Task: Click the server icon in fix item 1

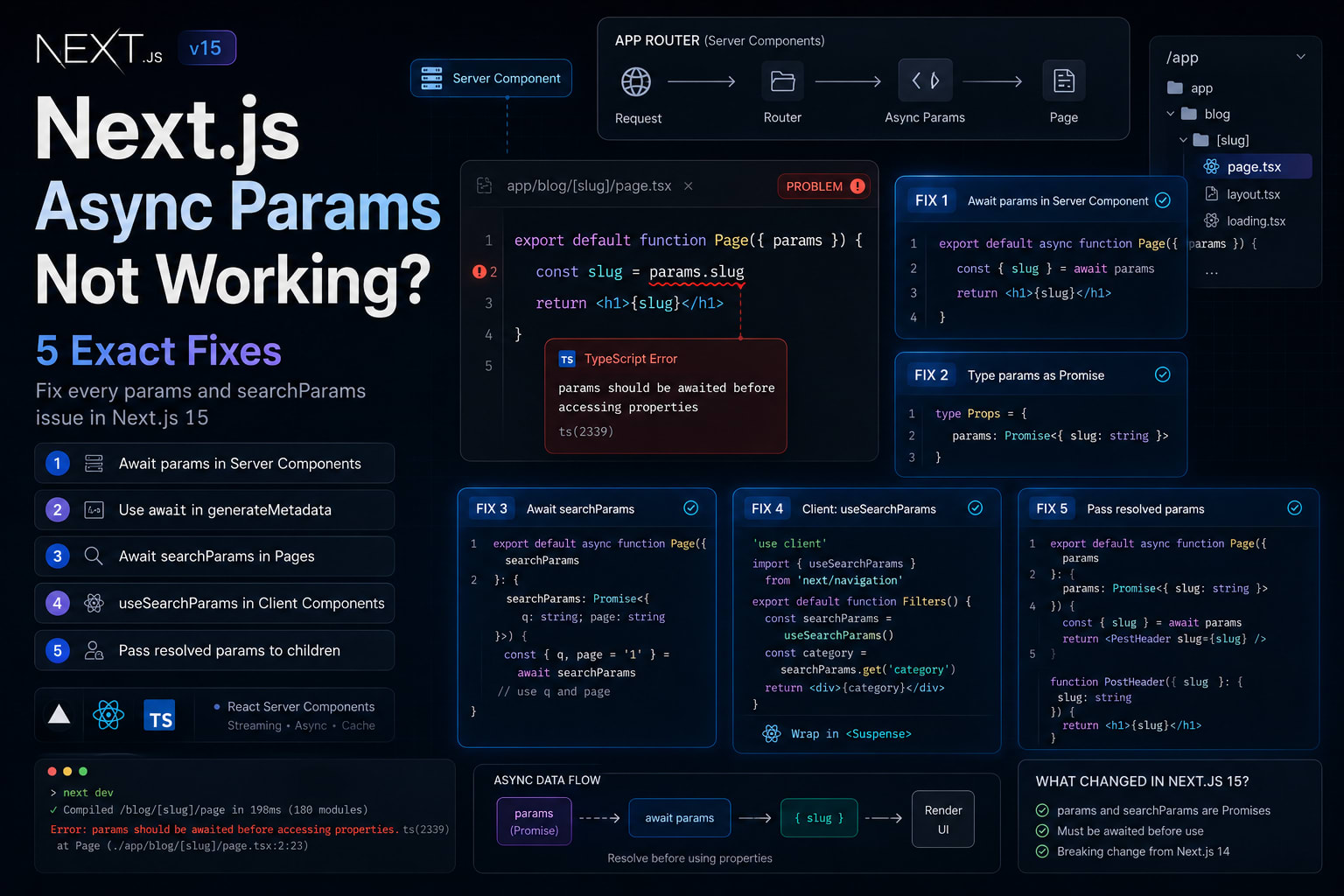Action: click(94, 463)
